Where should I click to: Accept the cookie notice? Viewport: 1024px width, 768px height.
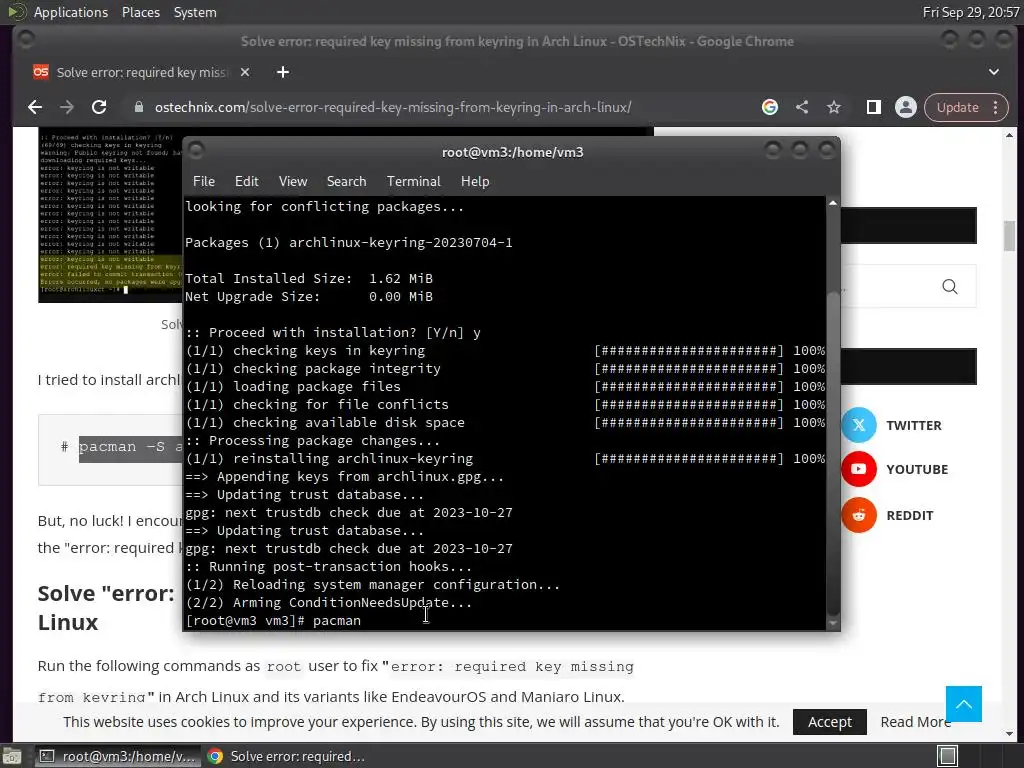click(829, 722)
